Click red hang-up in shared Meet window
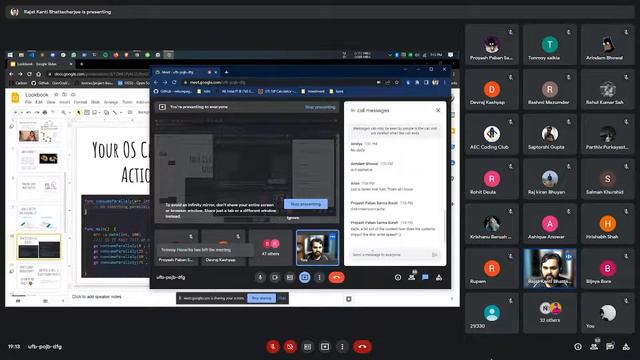Image resolution: width=640 pixels, height=360 pixels. (x=336, y=277)
